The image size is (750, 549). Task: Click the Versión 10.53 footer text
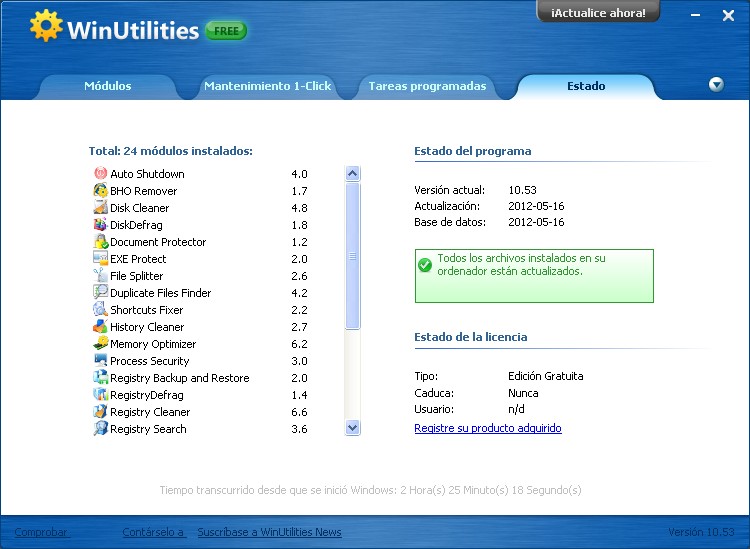(x=701, y=532)
